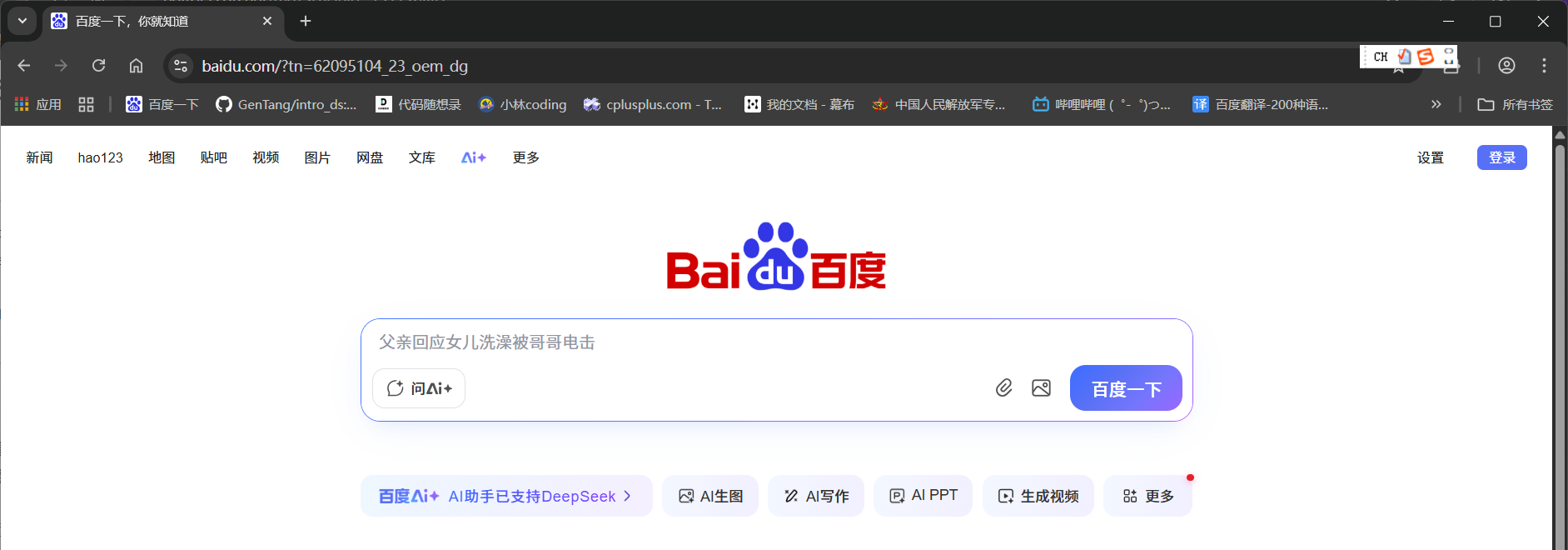This screenshot has height=550, width=1568.
Task: Click the tab groups grid icon
Action: click(x=86, y=104)
